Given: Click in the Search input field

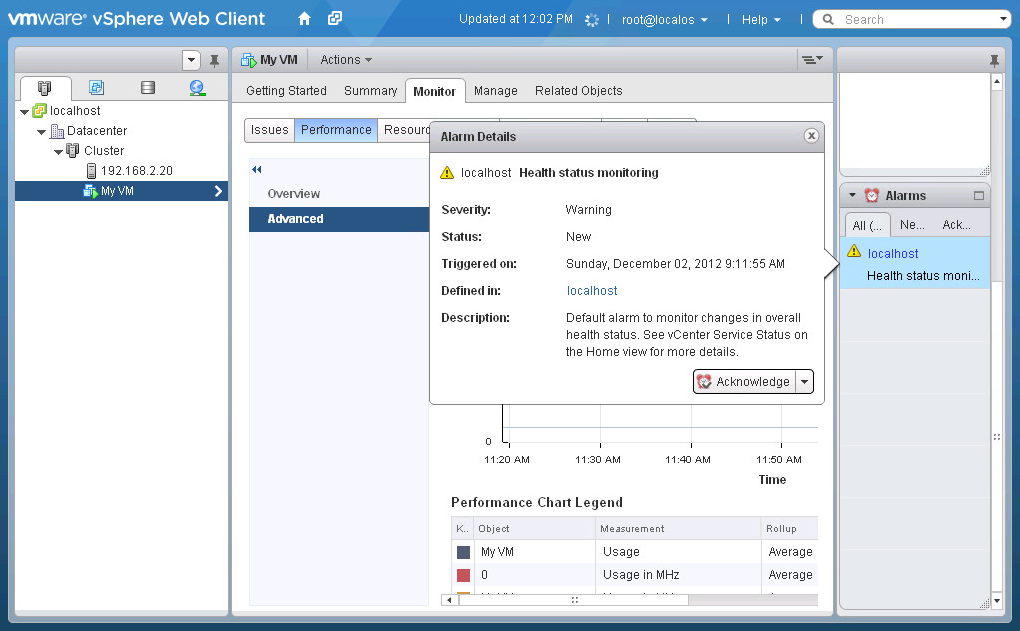Looking at the screenshot, I should [x=919, y=20].
